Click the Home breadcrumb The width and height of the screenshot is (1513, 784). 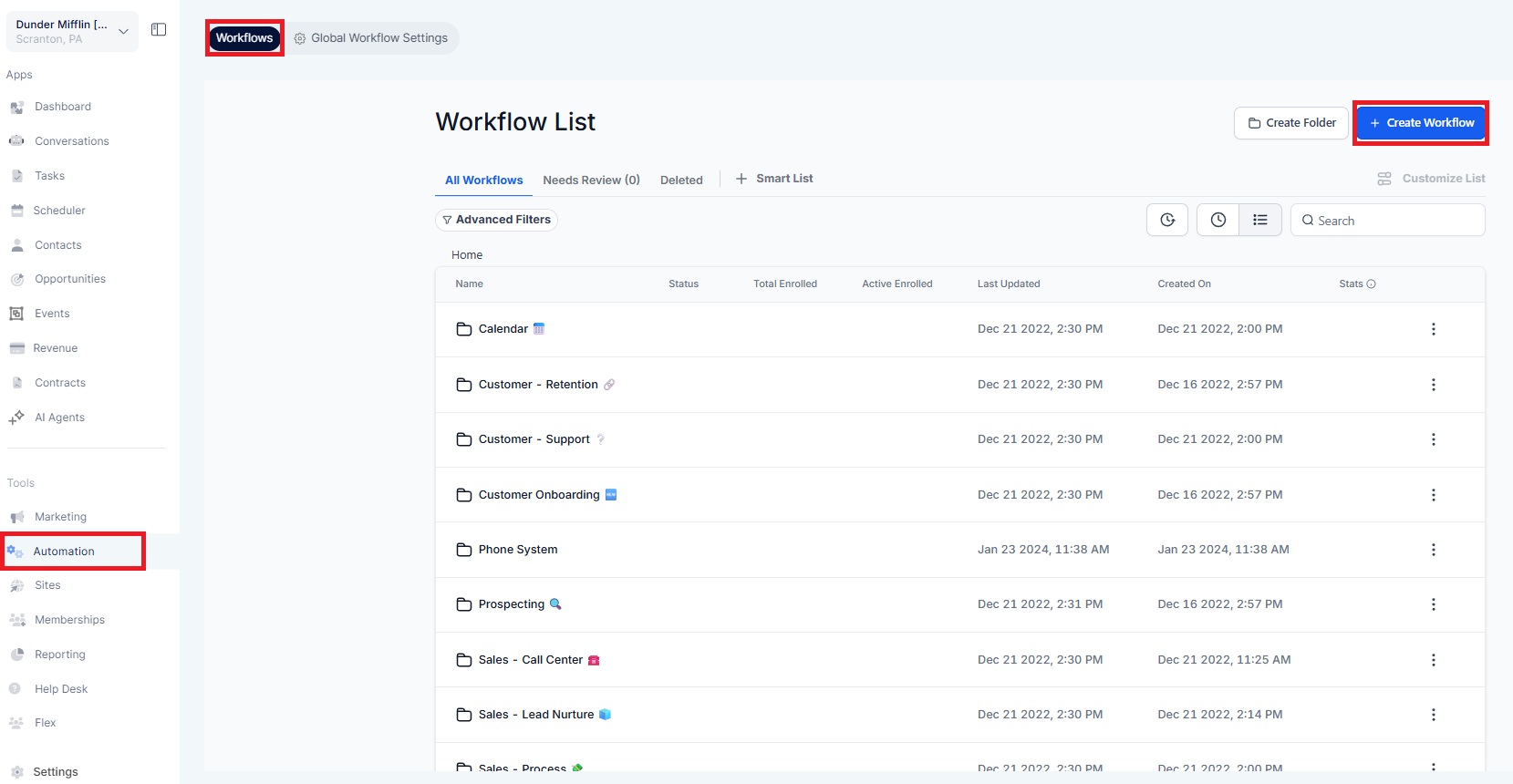tap(467, 255)
